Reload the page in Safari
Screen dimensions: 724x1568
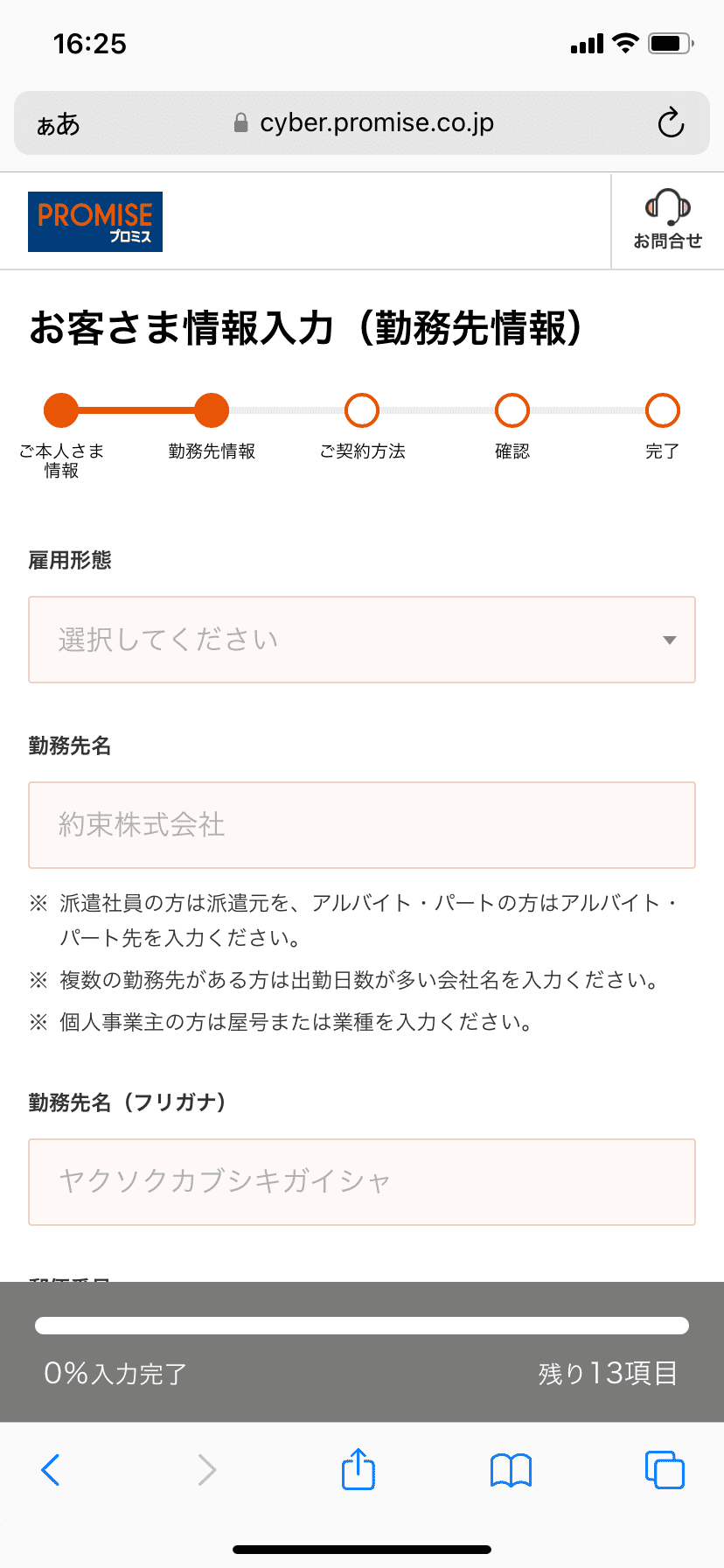point(671,123)
